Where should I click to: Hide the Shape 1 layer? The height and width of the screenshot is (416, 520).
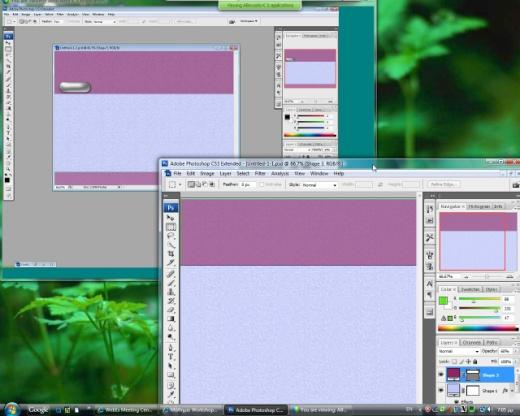(x=441, y=390)
